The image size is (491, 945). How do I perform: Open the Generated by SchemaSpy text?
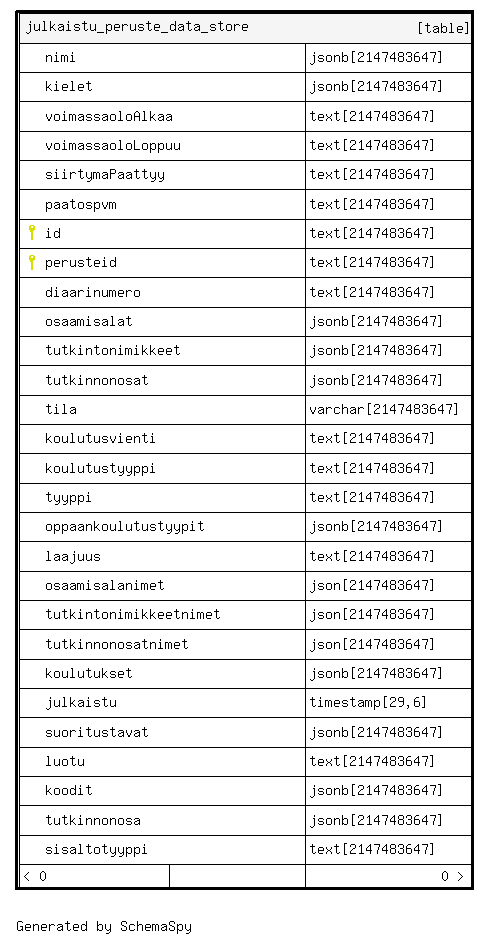coord(104,926)
